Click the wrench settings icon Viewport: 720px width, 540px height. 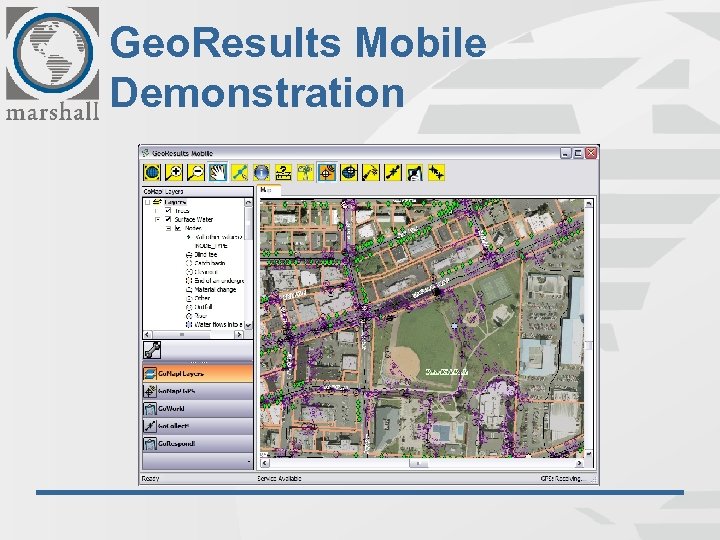[152, 350]
